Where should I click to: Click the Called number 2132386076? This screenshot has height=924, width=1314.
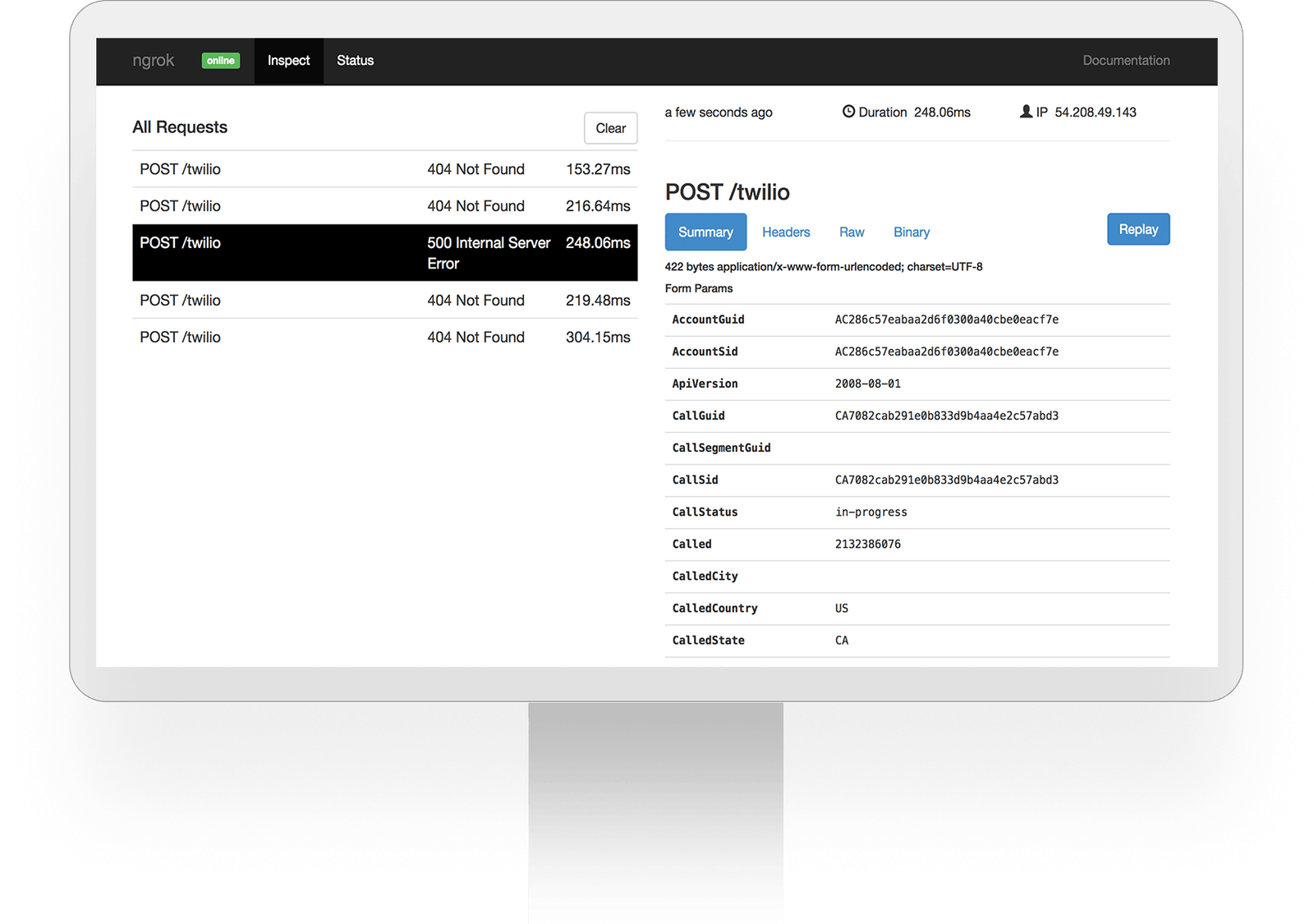868,544
